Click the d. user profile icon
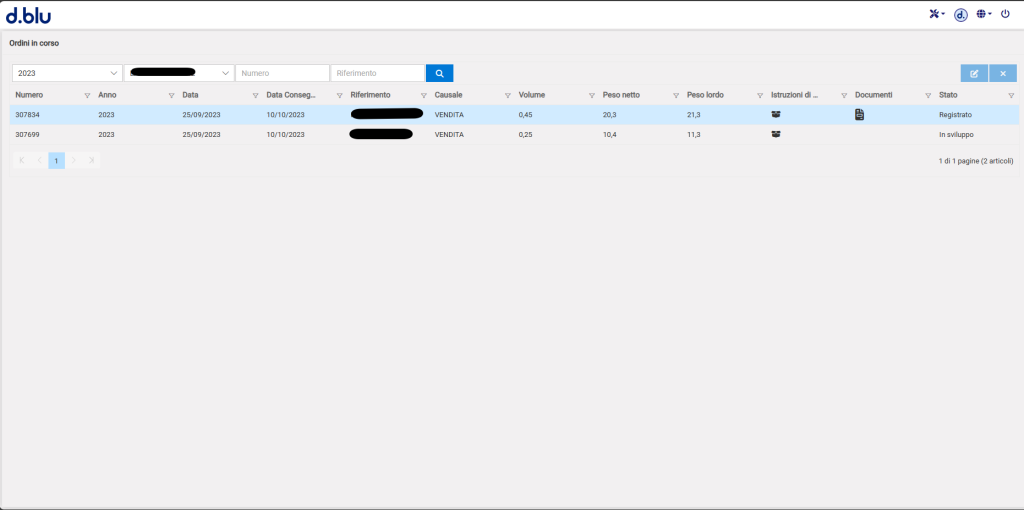The width and height of the screenshot is (1024, 510). (x=960, y=14)
